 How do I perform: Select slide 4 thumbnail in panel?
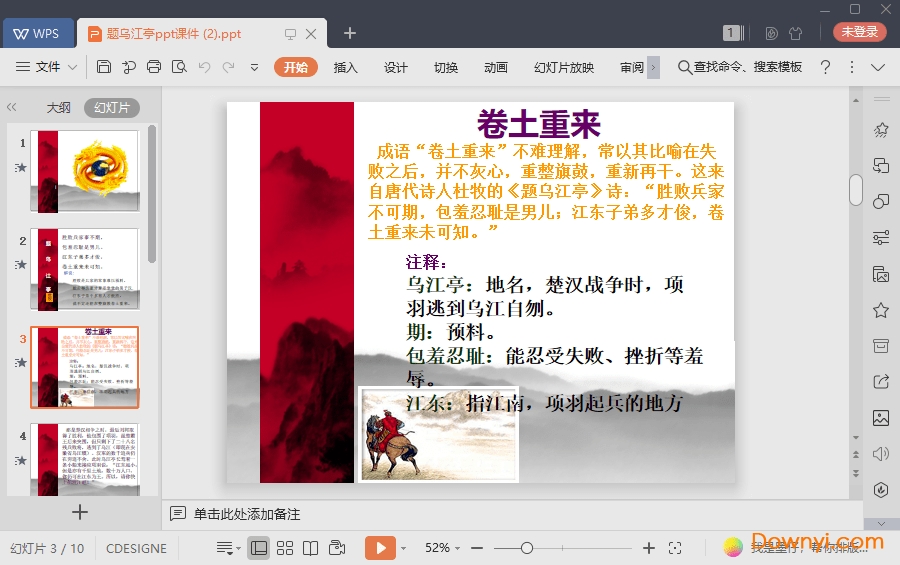[x=84, y=458]
